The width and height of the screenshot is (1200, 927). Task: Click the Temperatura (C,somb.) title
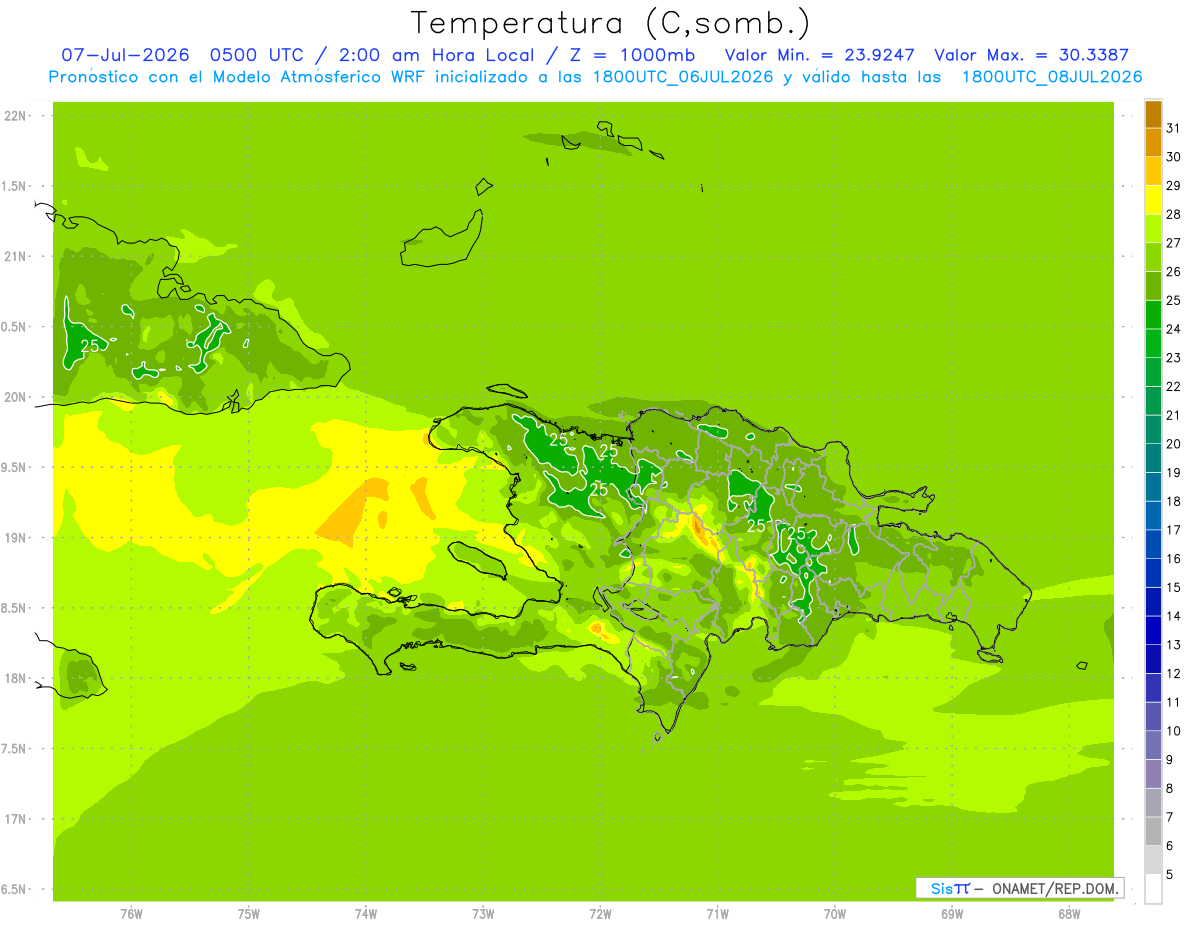(x=611, y=22)
